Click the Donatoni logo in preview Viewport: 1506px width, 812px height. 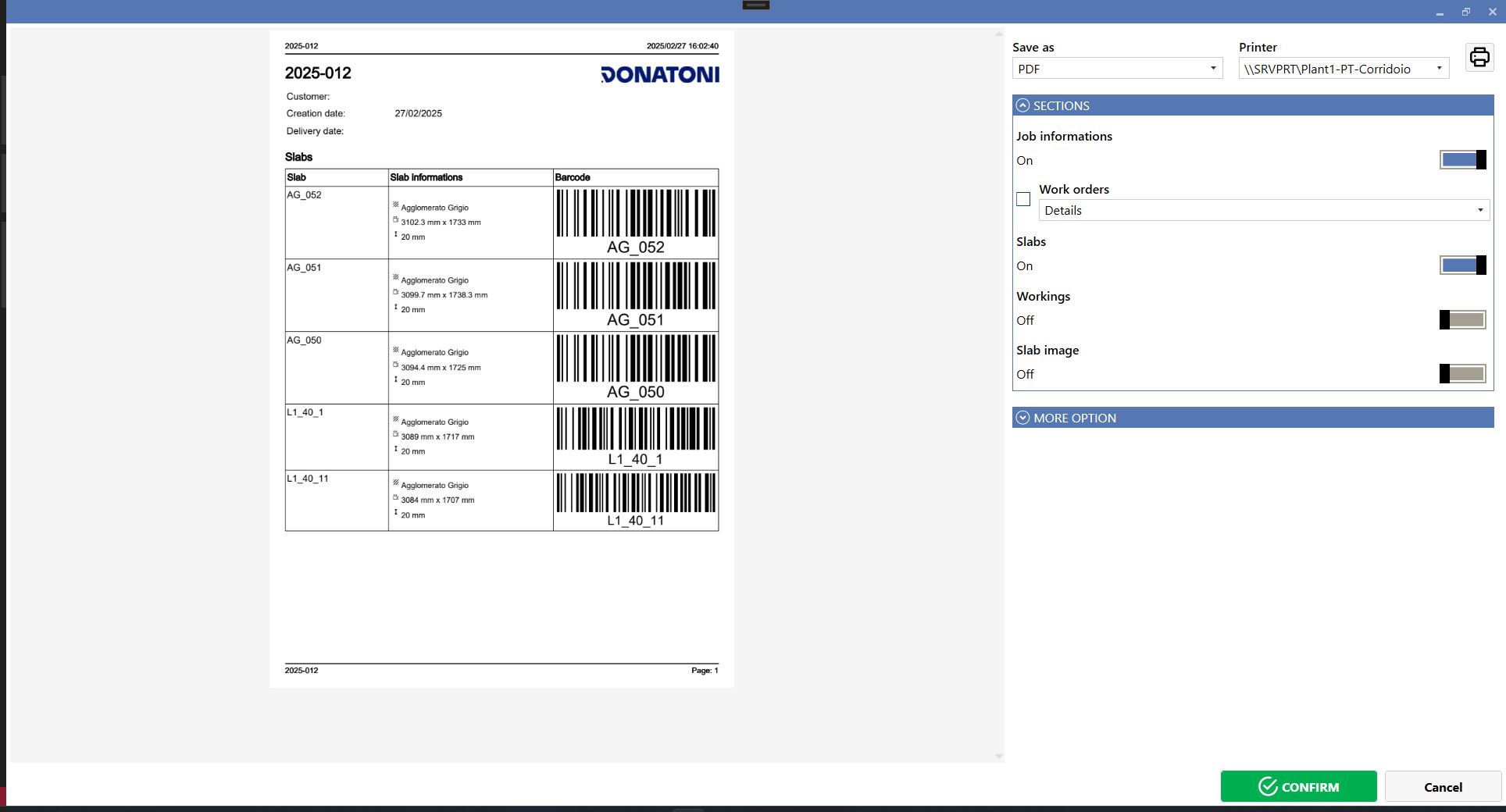click(x=660, y=74)
